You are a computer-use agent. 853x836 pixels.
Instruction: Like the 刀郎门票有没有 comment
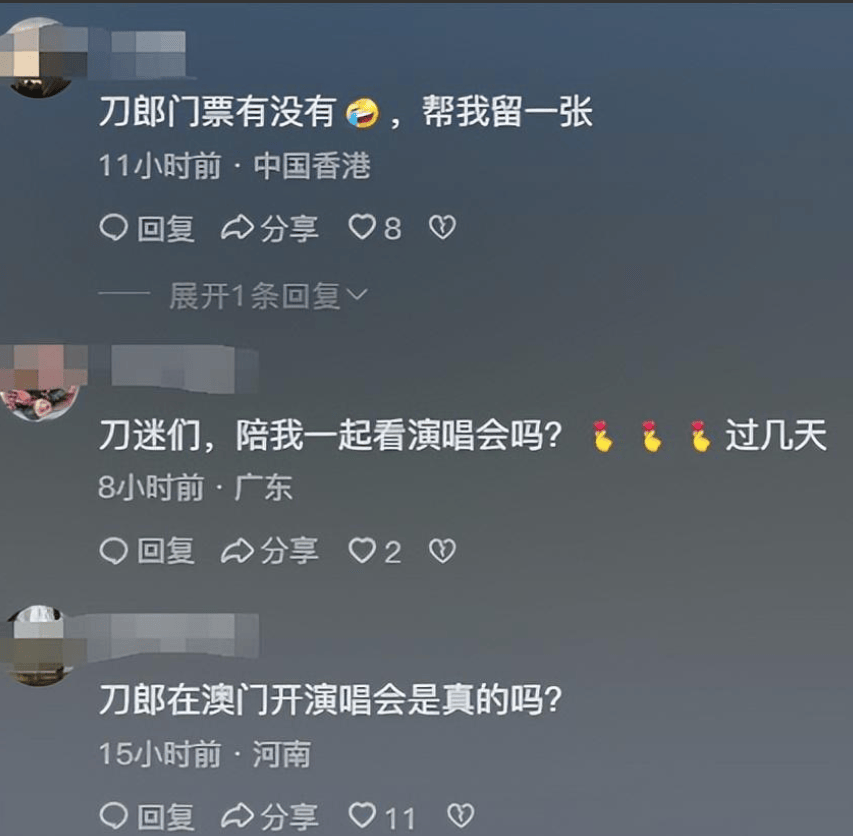[375, 227]
